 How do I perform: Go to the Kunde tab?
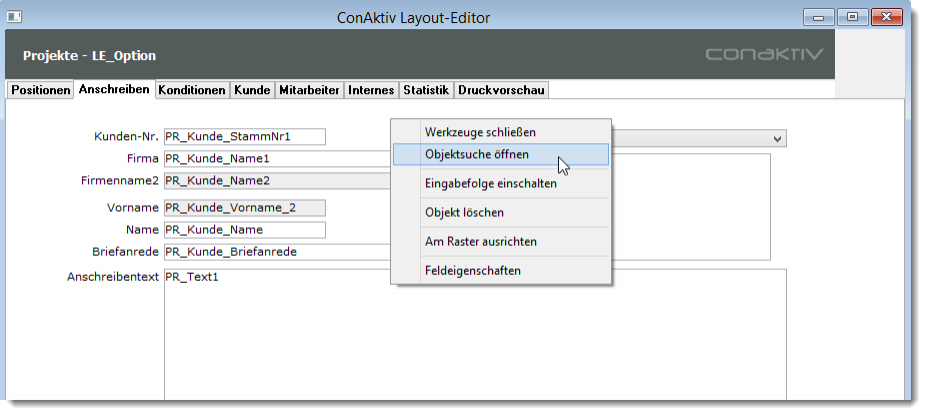point(252,90)
